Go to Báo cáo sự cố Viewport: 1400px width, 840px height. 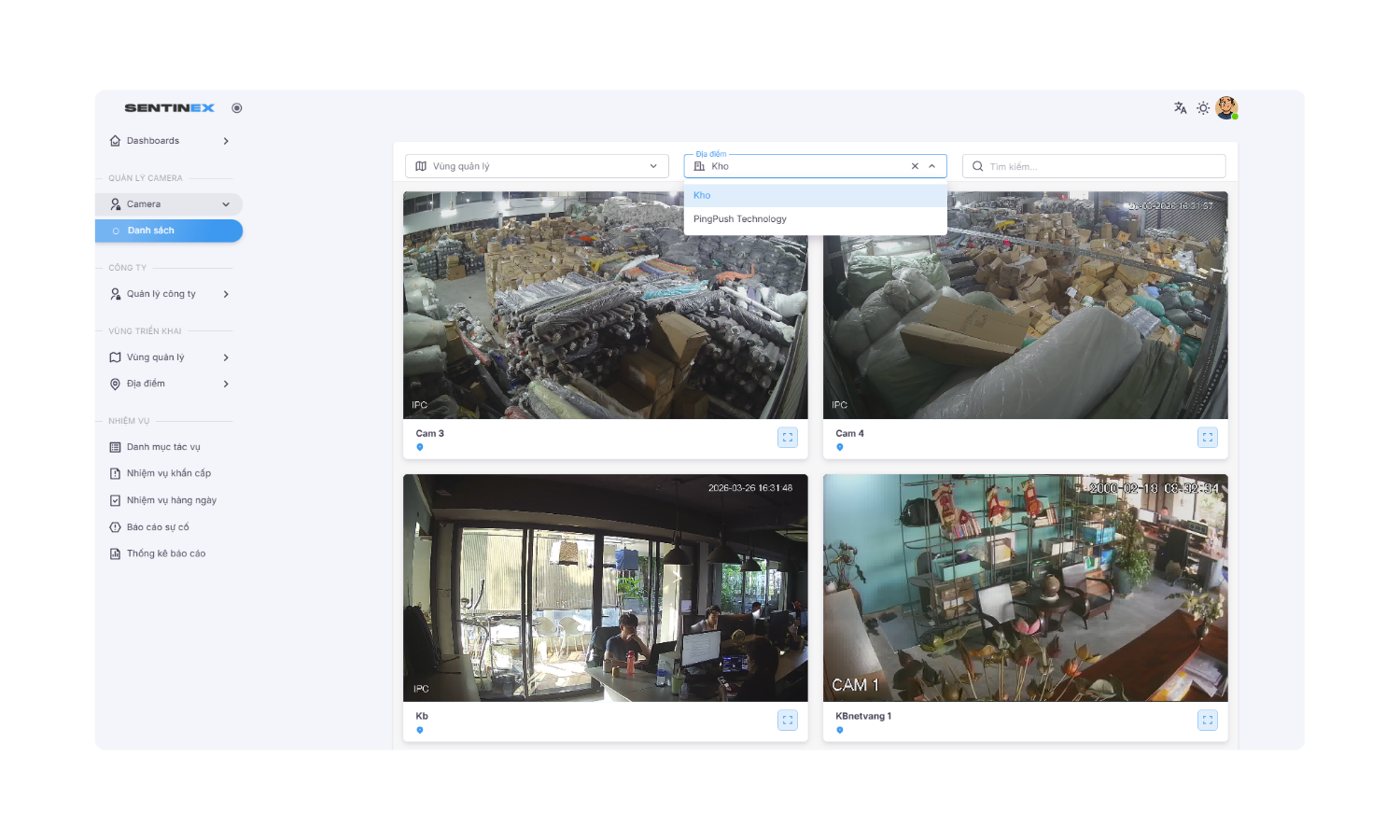(158, 527)
